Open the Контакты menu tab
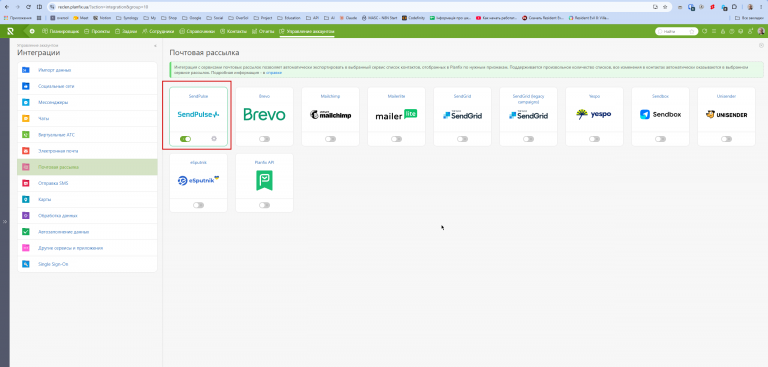The height and width of the screenshot is (367, 768). pyautogui.click(x=233, y=31)
